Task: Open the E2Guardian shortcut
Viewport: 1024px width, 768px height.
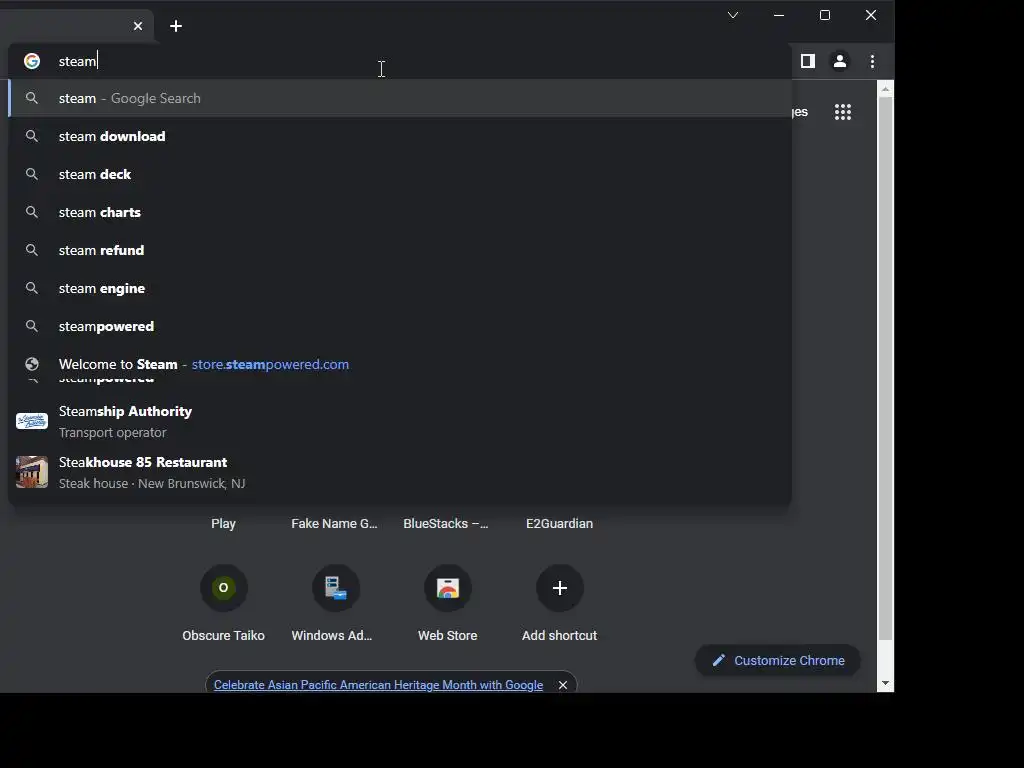Action: click(560, 524)
